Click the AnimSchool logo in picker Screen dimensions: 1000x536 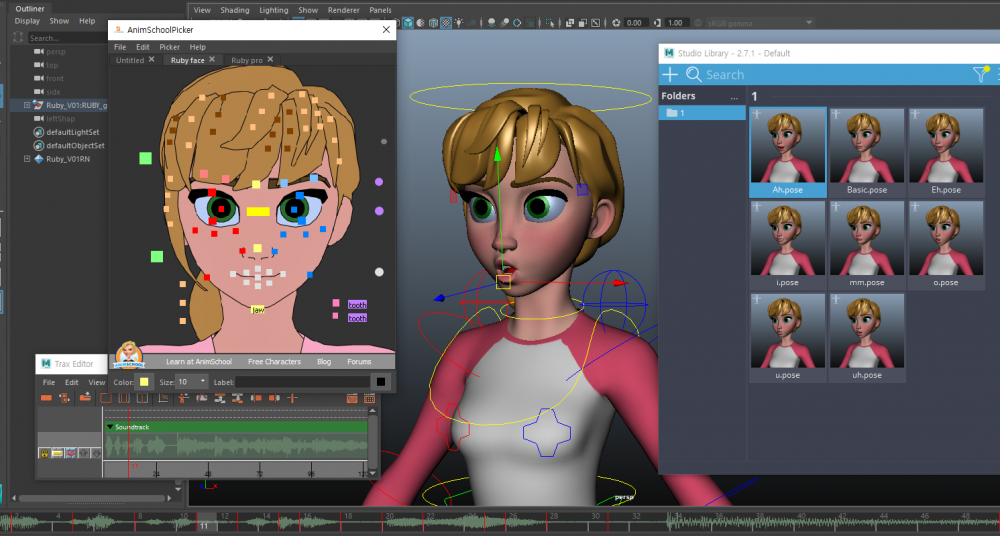128,355
